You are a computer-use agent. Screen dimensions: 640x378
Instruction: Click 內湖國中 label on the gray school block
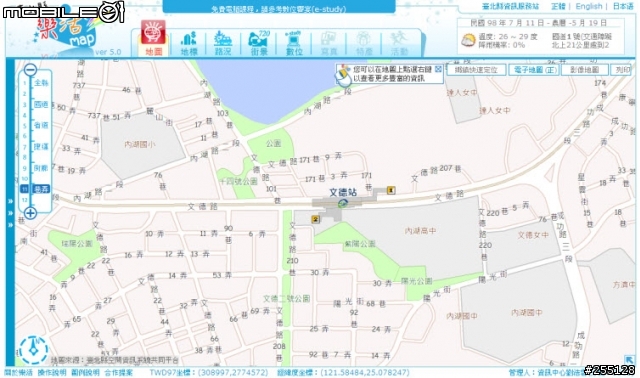click(x=527, y=313)
